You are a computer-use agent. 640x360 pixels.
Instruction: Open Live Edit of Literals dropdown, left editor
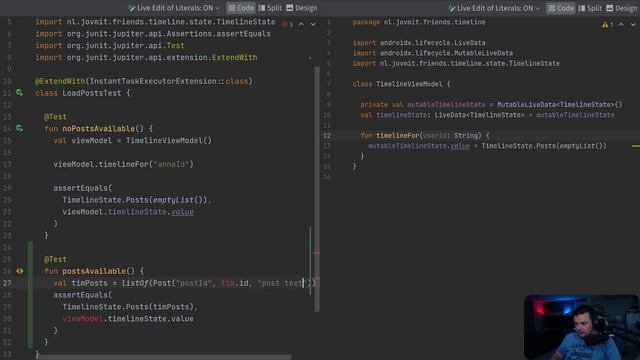(174, 8)
